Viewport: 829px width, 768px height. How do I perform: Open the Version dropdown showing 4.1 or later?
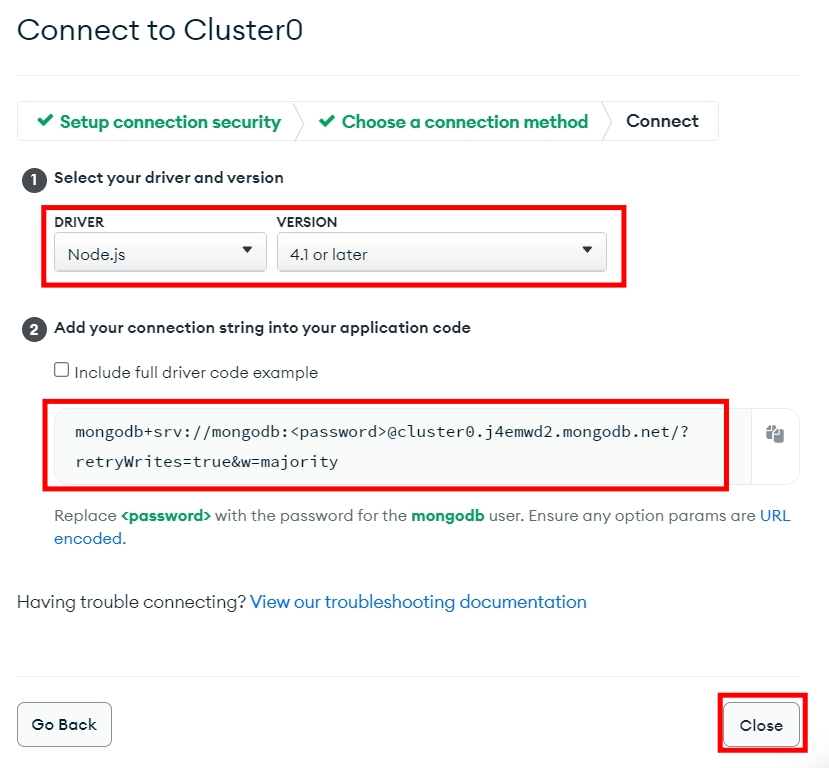[440, 252]
